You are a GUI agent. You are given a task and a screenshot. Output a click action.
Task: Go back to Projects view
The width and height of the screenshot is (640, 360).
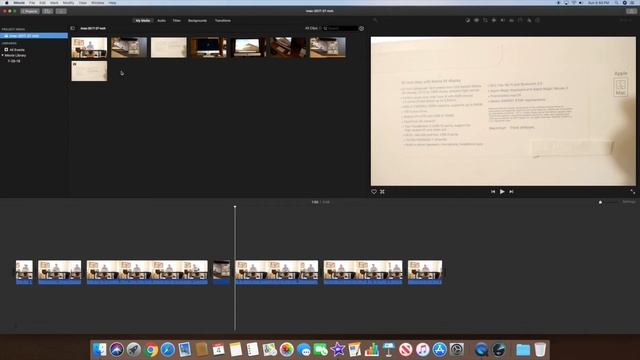tap(30, 11)
